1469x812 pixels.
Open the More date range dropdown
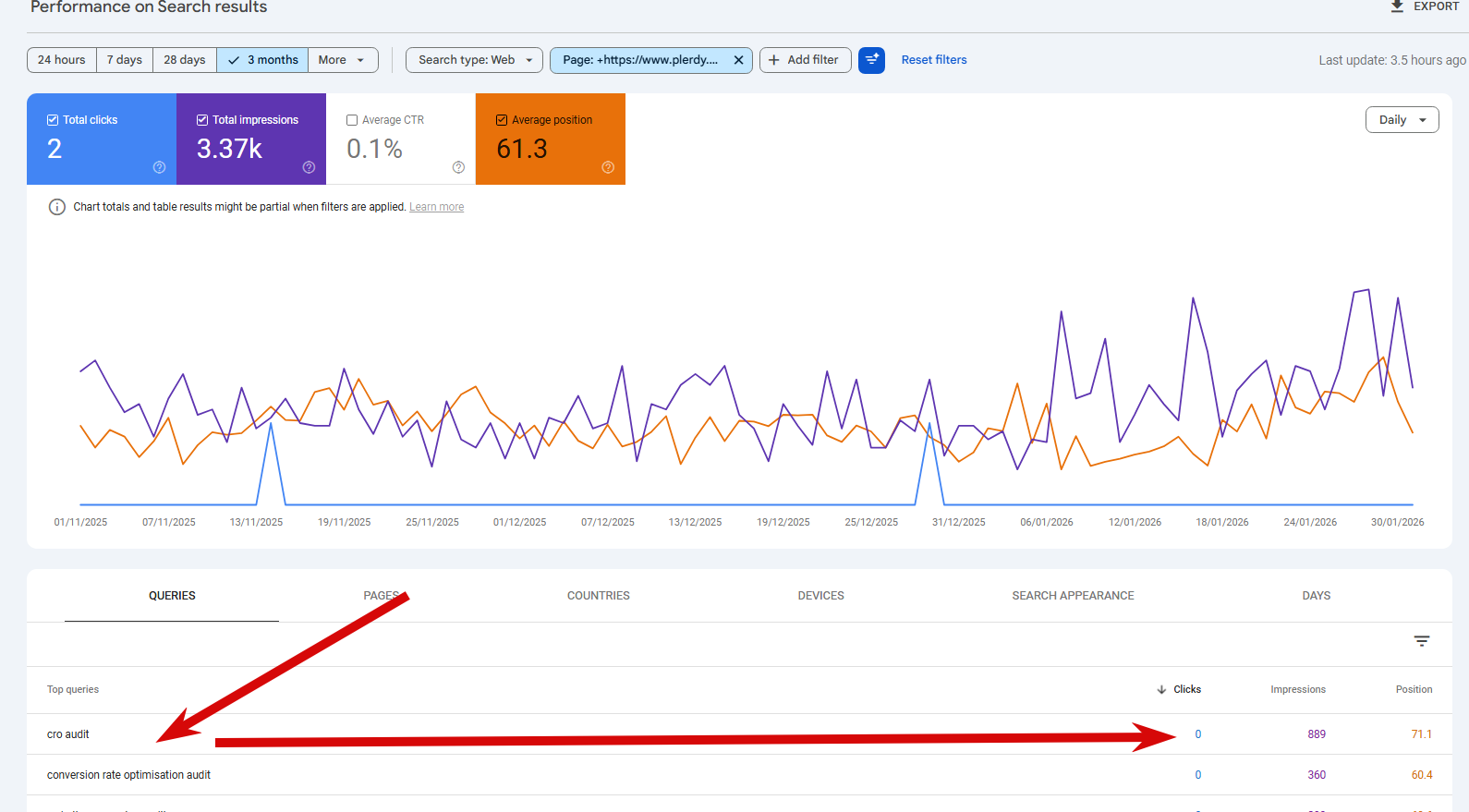pos(343,60)
